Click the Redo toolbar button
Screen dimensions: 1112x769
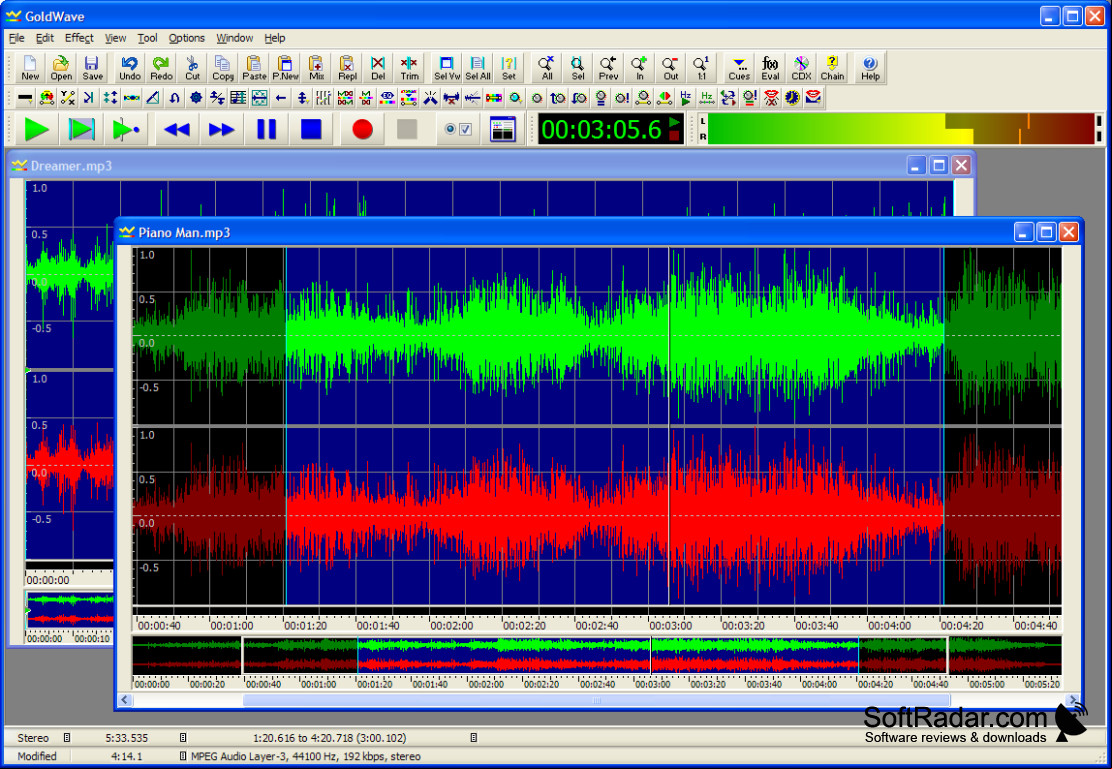pyautogui.click(x=161, y=67)
